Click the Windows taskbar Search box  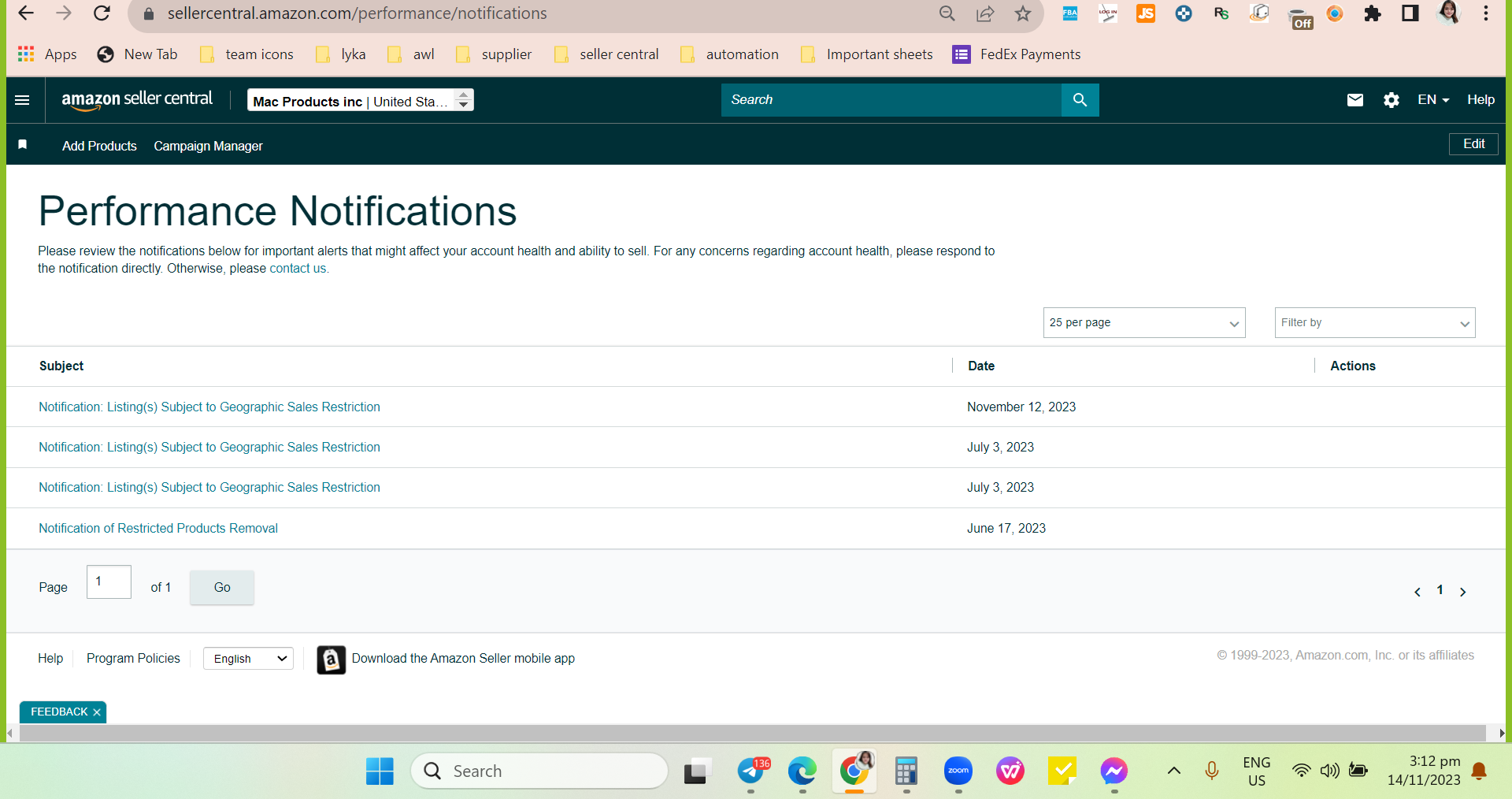539,771
